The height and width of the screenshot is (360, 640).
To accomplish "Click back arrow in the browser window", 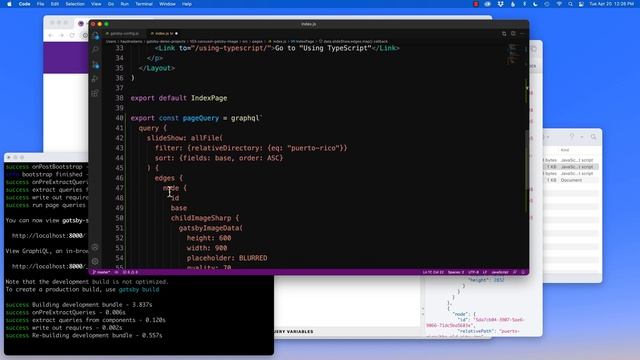I will (x=51, y=36).
